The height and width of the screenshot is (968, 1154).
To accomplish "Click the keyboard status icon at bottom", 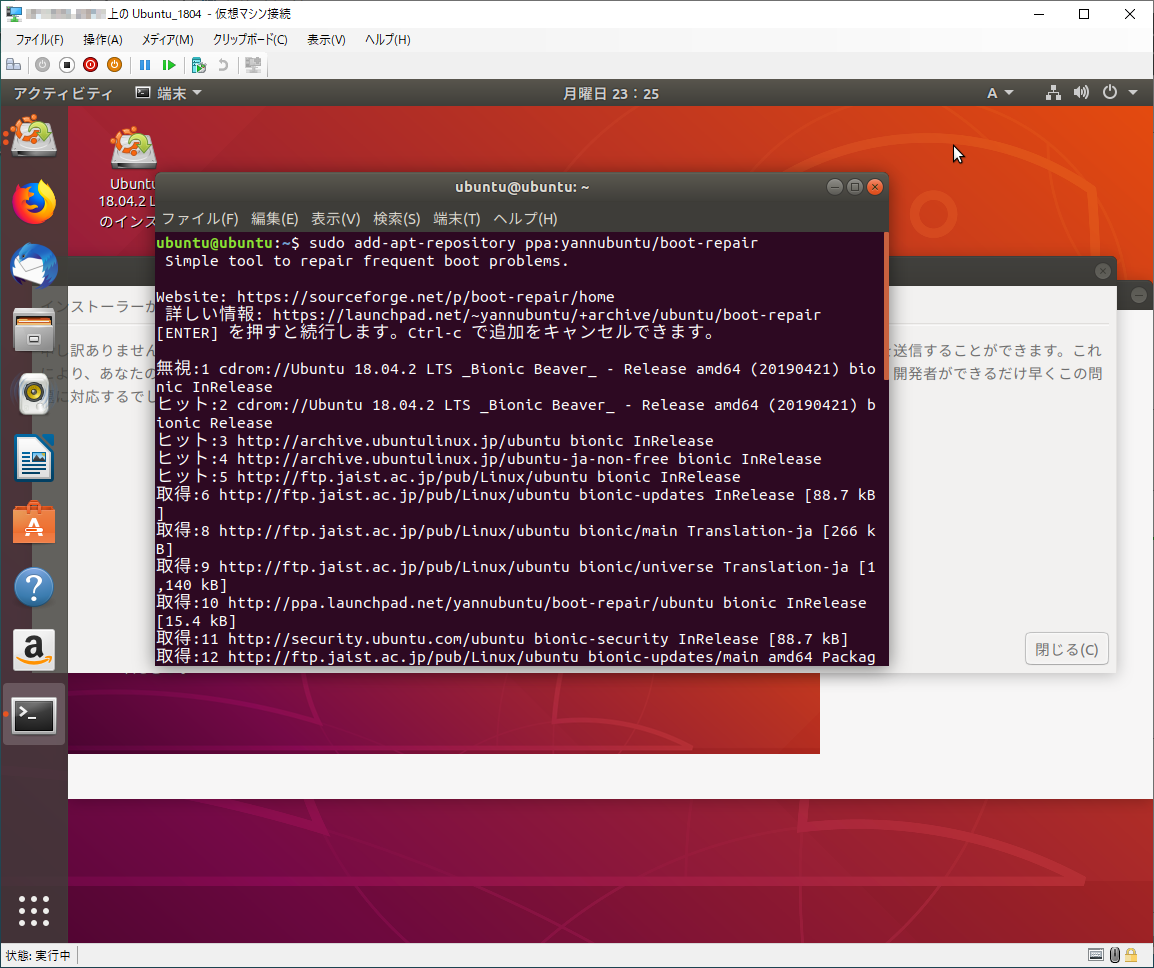I will (1096, 955).
